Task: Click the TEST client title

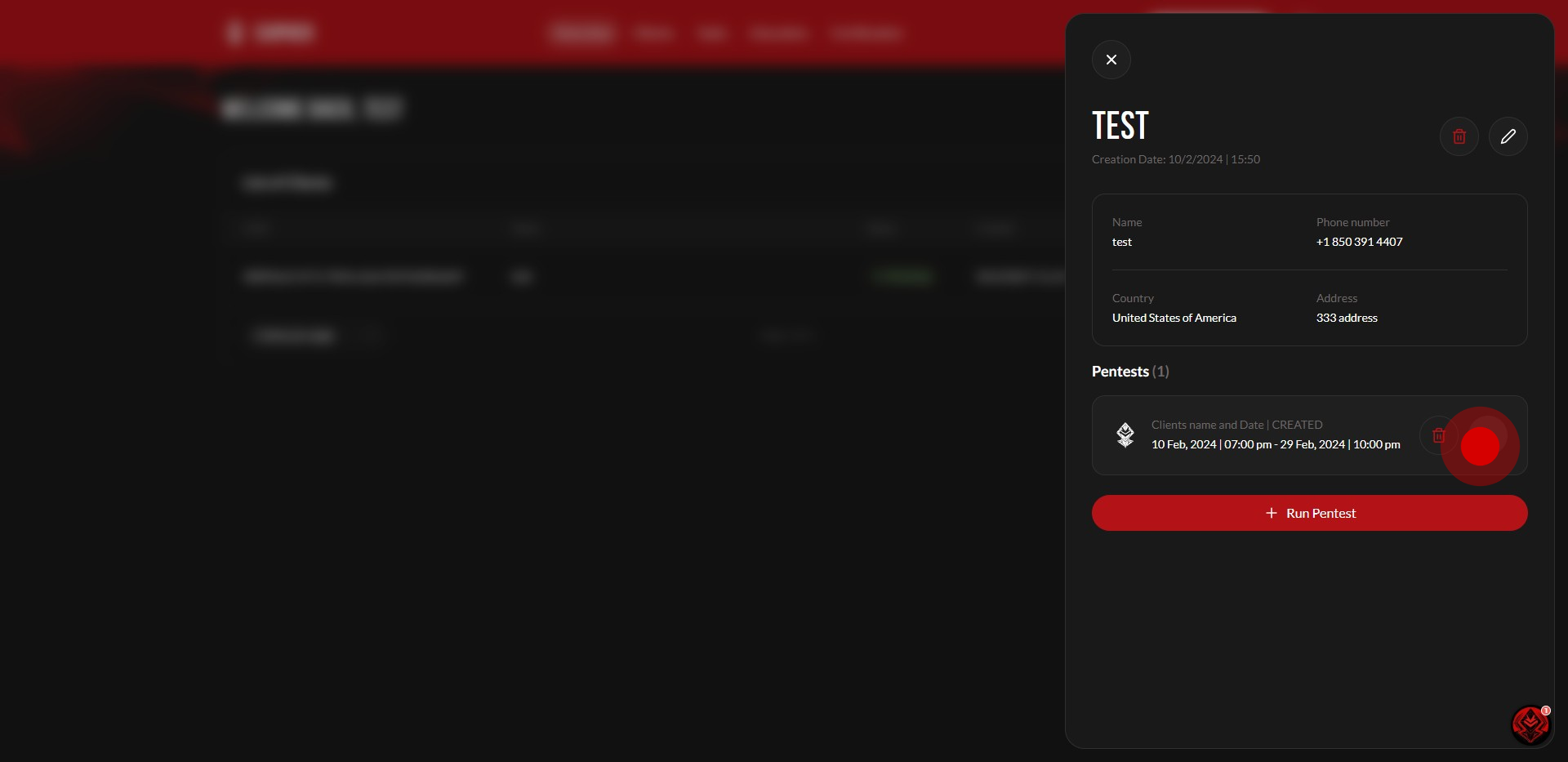Action: tap(1120, 126)
